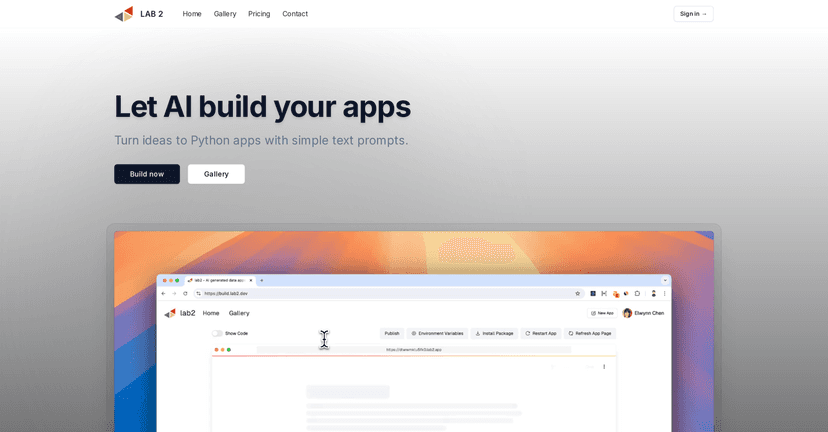Open the Home page in top navigation
The height and width of the screenshot is (432, 828).
pyautogui.click(x=192, y=14)
